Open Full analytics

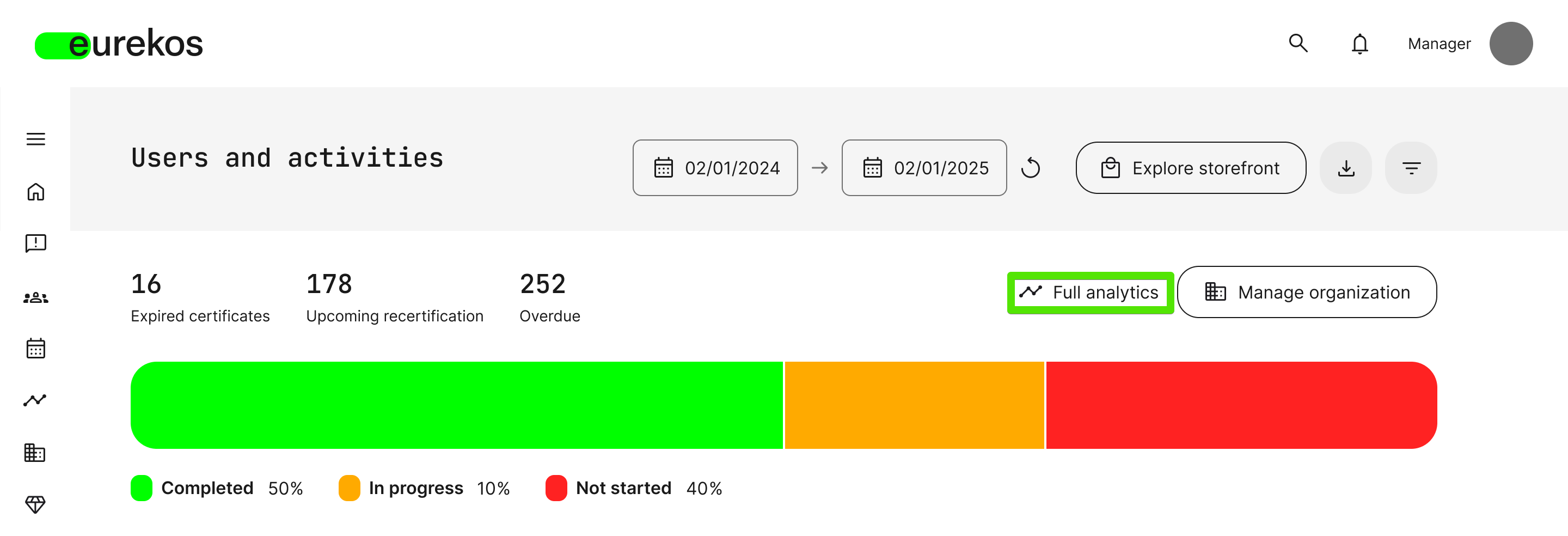(x=1090, y=293)
